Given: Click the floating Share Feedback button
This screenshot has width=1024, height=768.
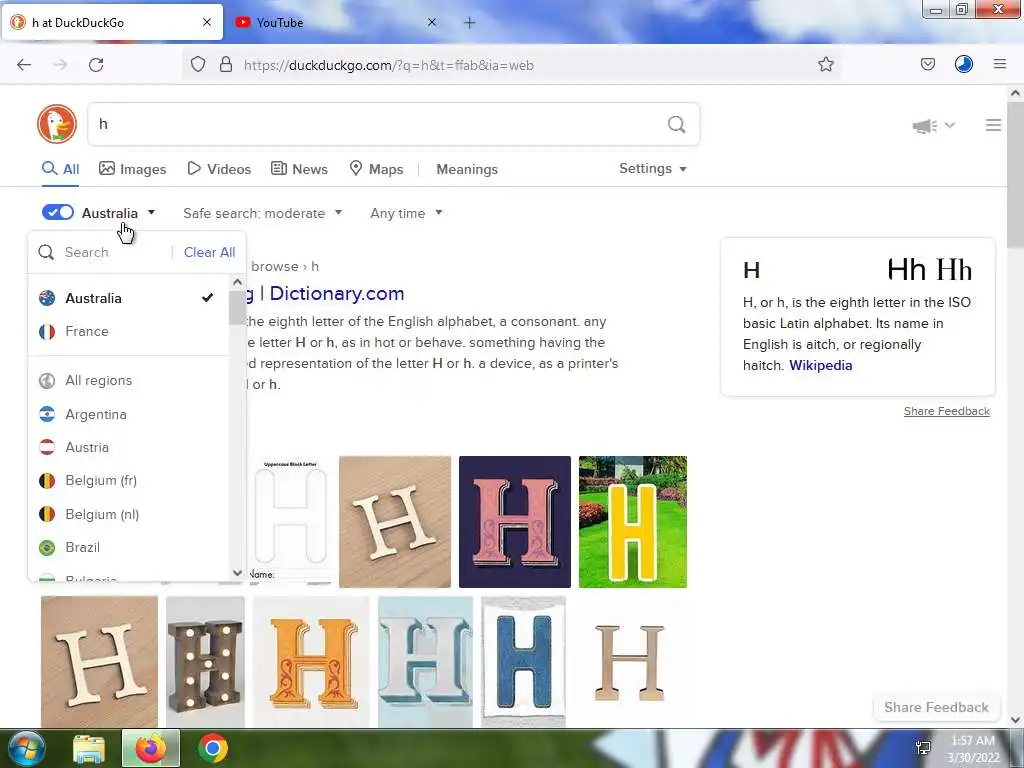Looking at the screenshot, I should [x=936, y=707].
